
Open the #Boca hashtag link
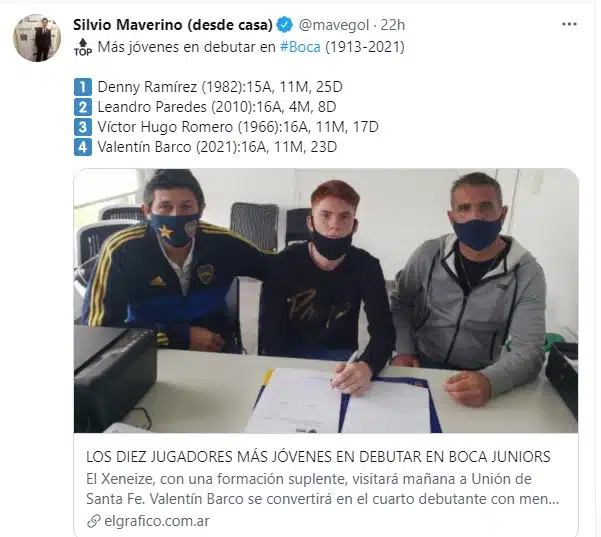pos(300,47)
